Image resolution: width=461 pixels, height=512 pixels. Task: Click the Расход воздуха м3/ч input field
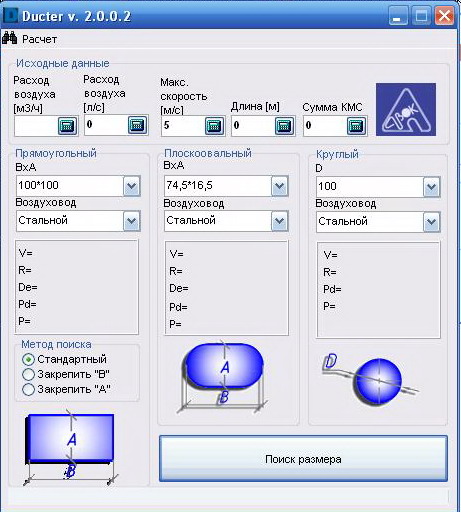pyautogui.click(x=36, y=126)
